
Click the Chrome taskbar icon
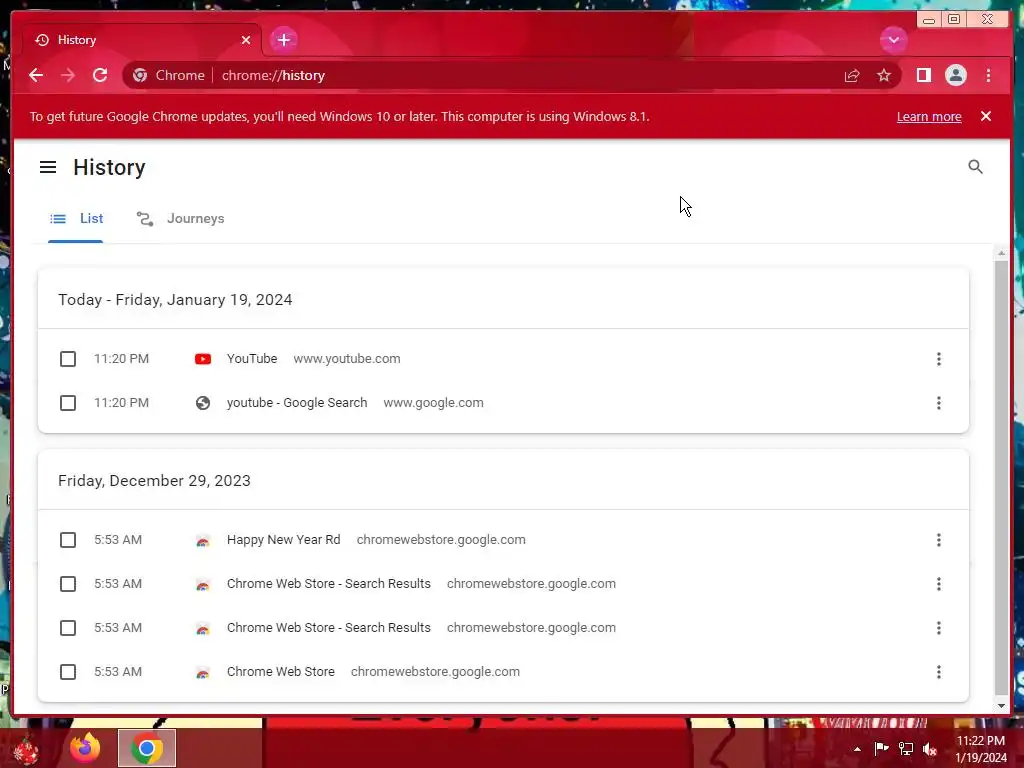pos(147,748)
